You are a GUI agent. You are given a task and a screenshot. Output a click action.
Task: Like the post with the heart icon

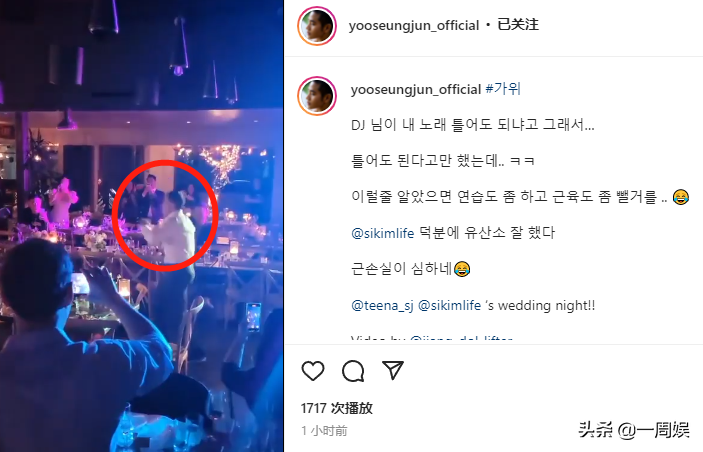pos(313,371)
